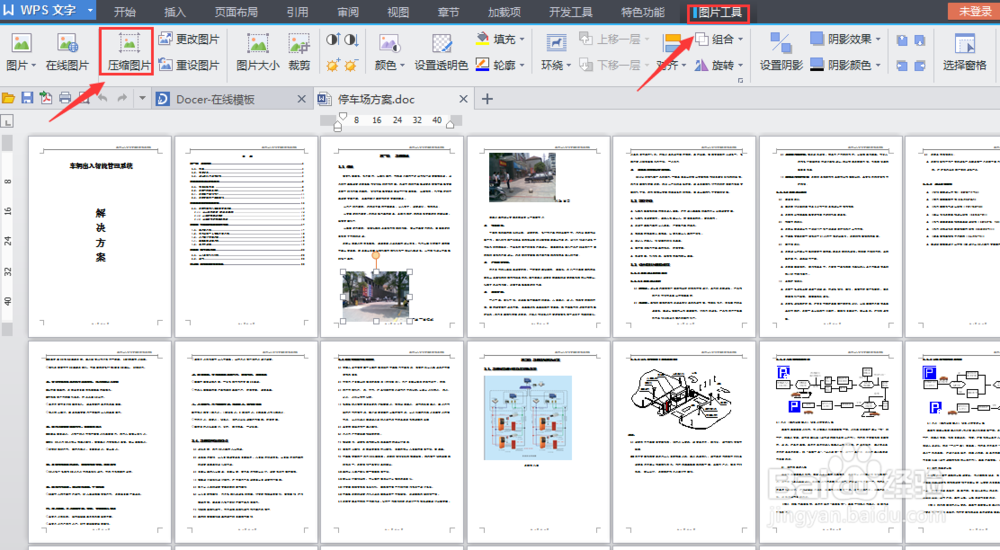Select the 裁剪 crop tool
This screenshot has height=550, width=1000.
tap(299, 52)
